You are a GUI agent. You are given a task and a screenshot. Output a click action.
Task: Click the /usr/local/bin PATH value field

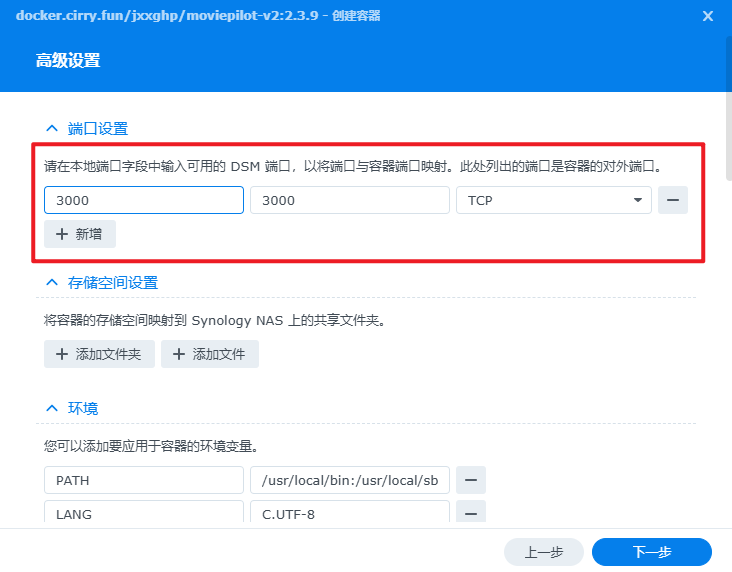pyautogui.click(x=349, y=480)
